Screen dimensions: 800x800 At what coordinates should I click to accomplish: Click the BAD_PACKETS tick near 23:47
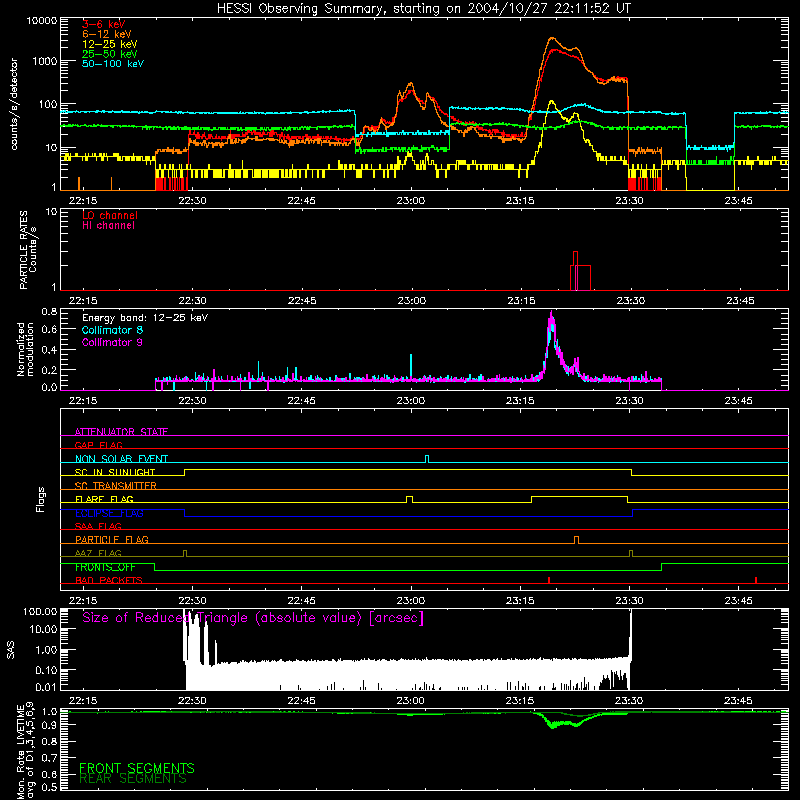point(756,580)
